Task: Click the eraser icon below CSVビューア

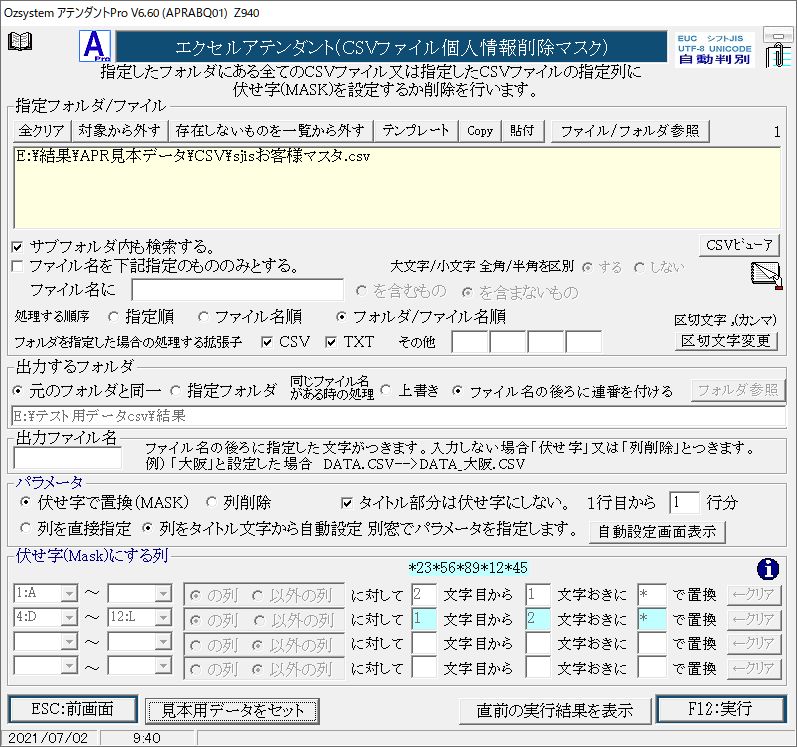Action: click(x=766, y=275)
